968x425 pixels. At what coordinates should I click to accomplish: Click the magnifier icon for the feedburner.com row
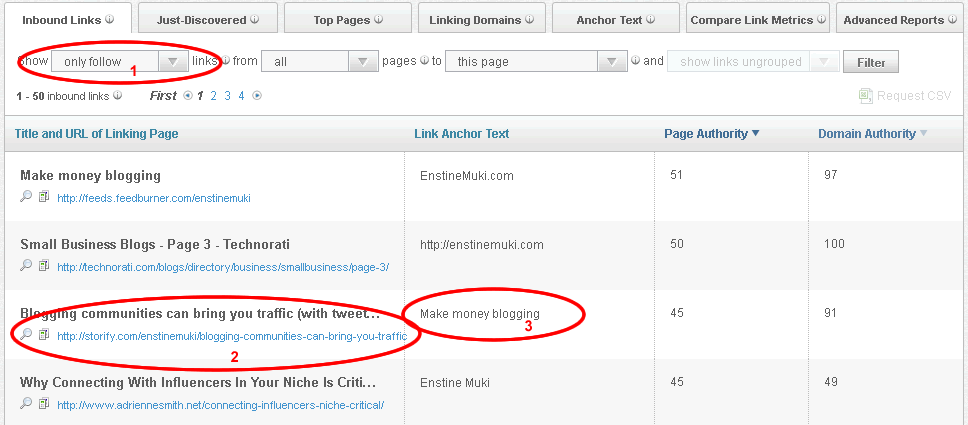[x=26, y=197]
